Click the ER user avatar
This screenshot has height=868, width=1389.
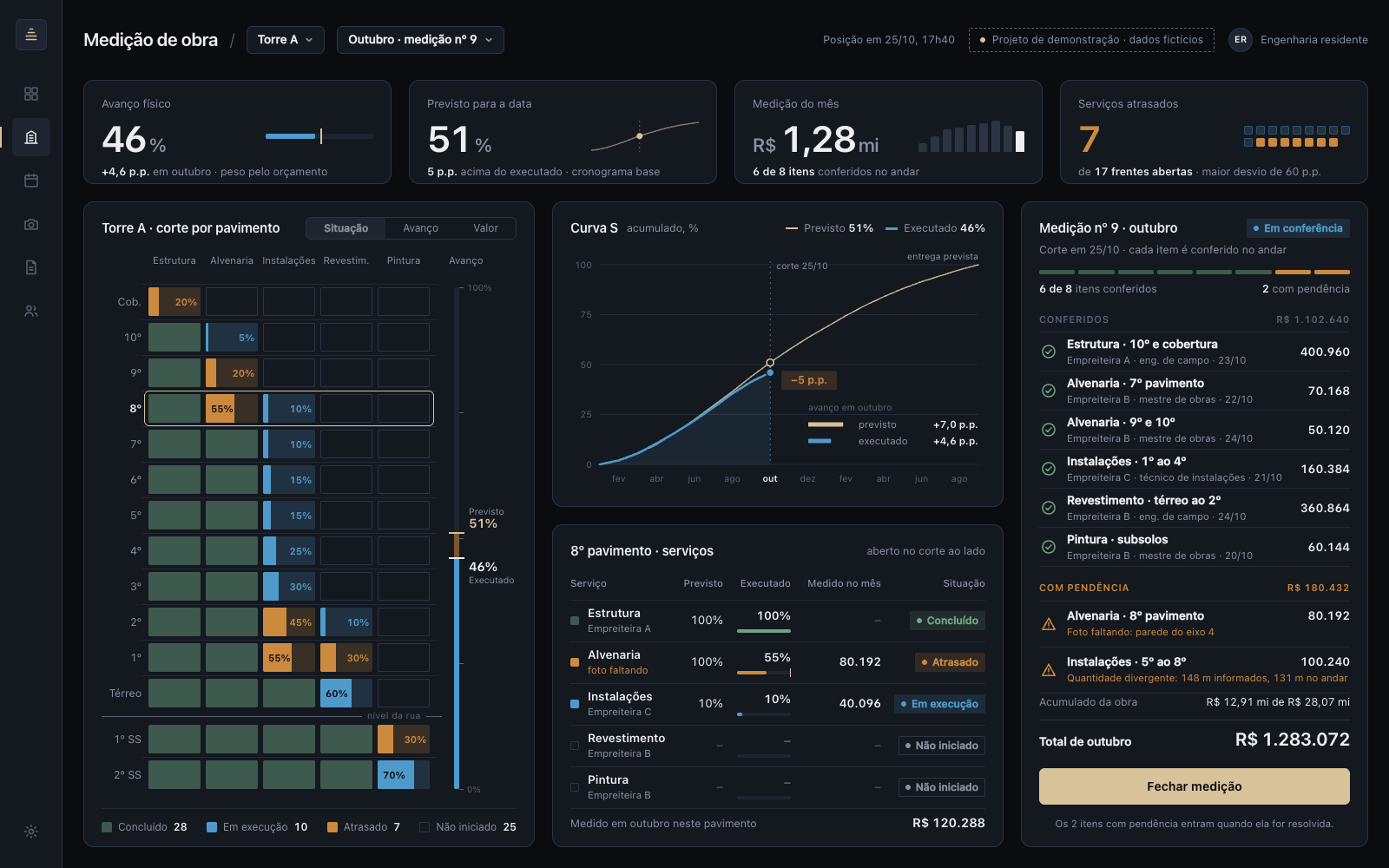pyautogui.click(x=1241, y=40)
